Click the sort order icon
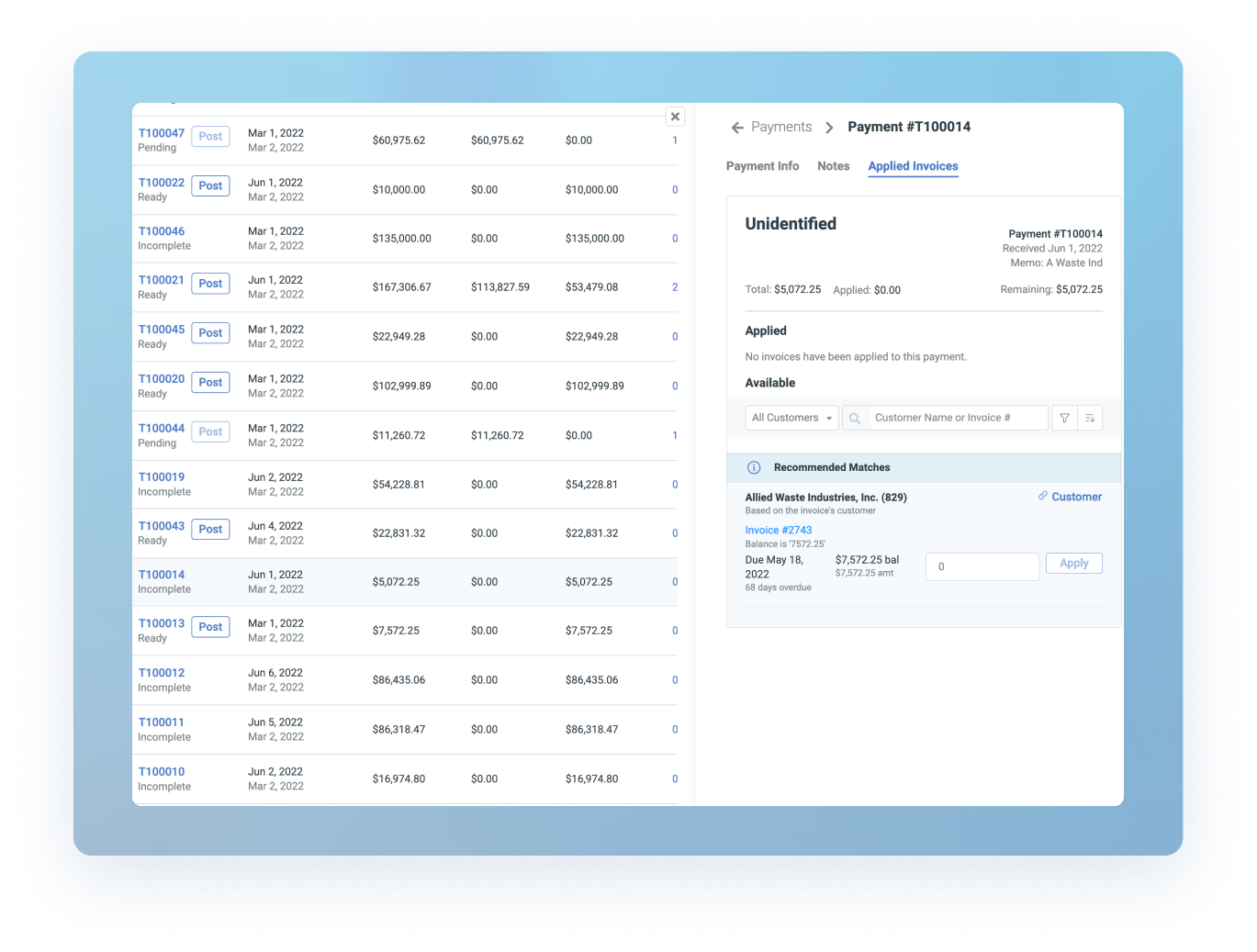This screenshot has height=952, width=1257. 1090,419
